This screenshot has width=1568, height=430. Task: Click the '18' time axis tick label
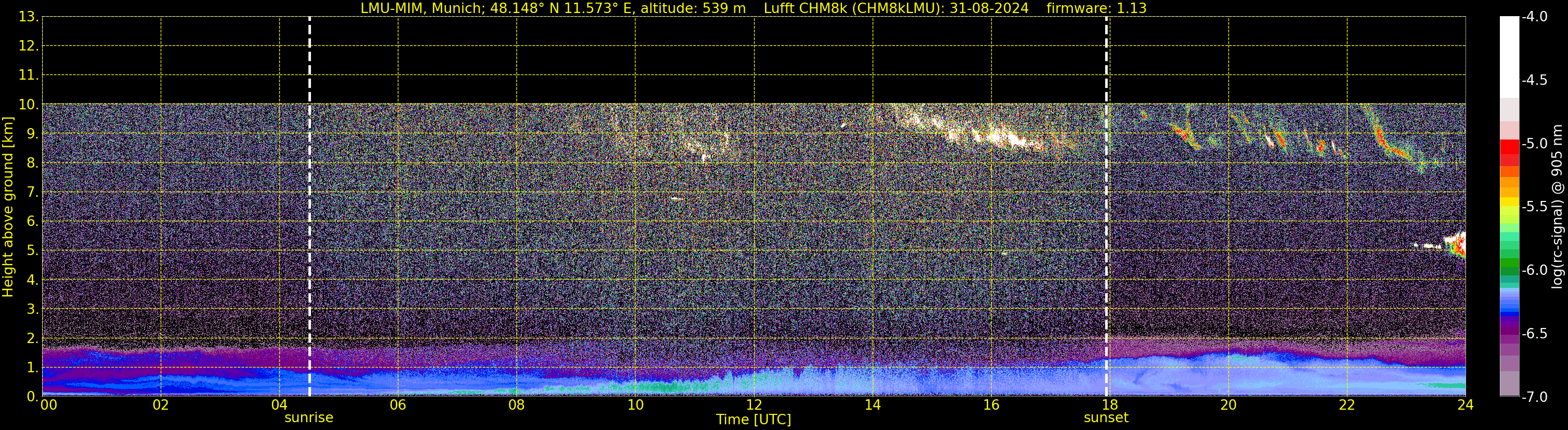(1110, 405)
